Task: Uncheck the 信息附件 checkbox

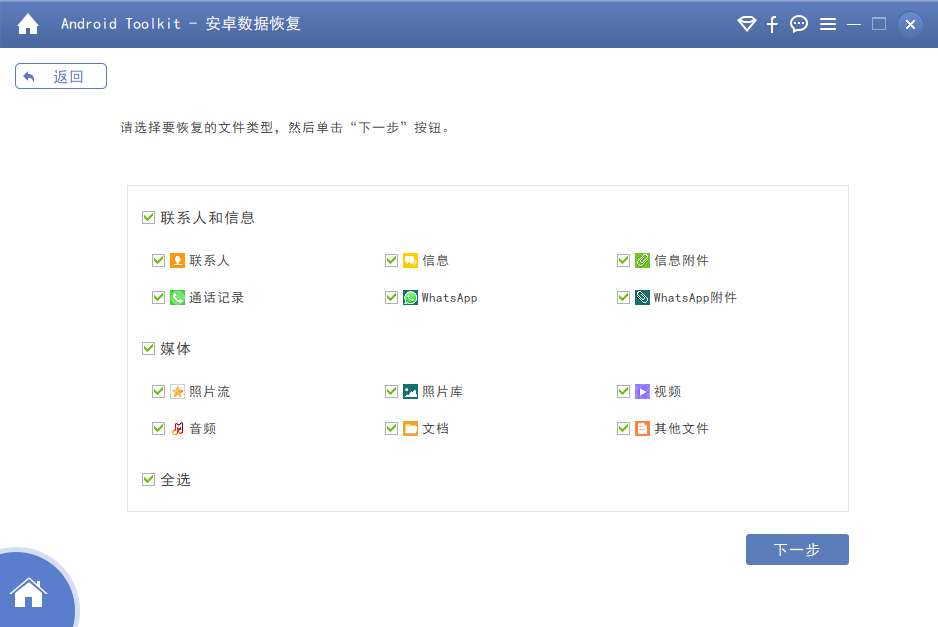Action: click(623, 260)
